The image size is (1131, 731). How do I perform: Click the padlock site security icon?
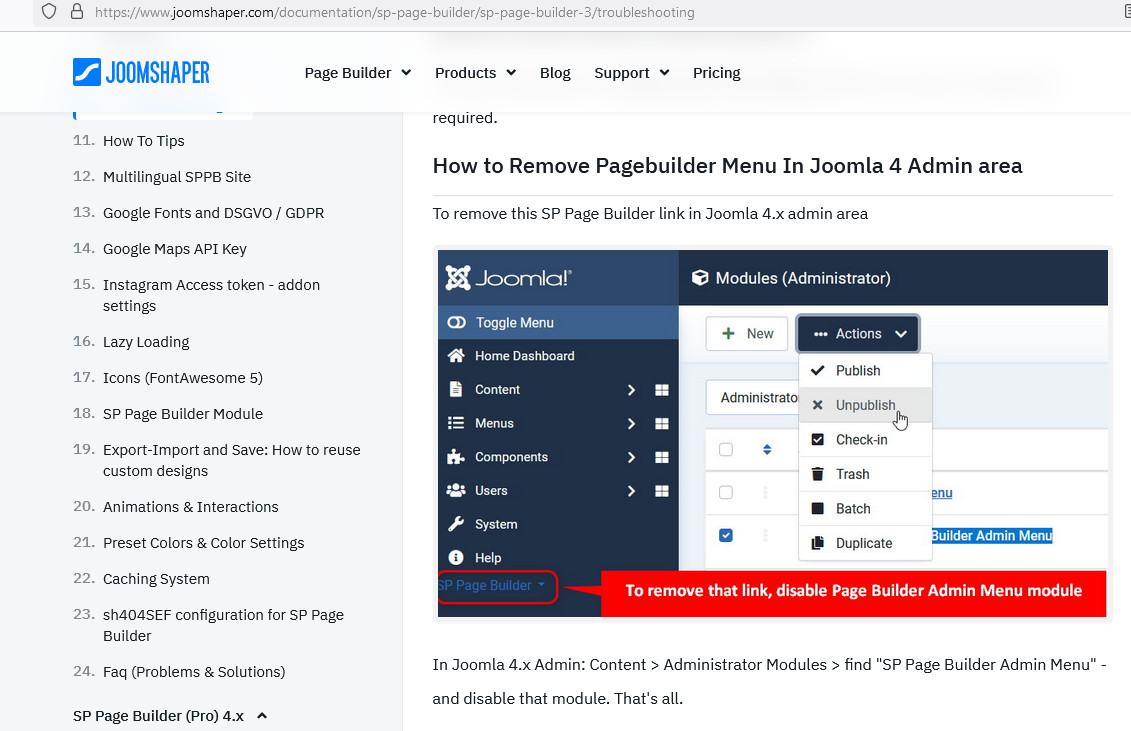click(77, 12)
